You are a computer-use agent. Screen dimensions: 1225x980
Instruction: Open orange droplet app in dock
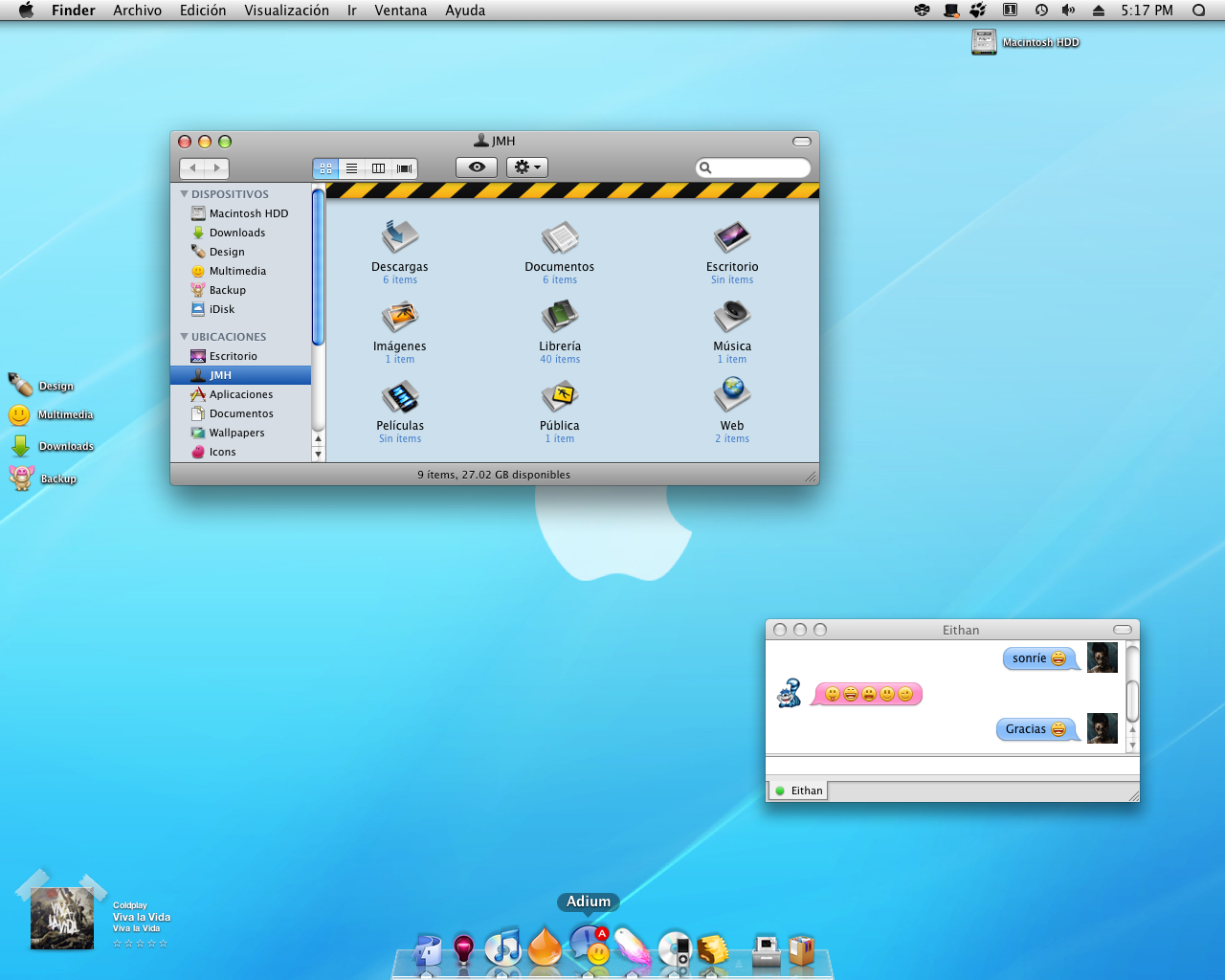pos(546,947)
